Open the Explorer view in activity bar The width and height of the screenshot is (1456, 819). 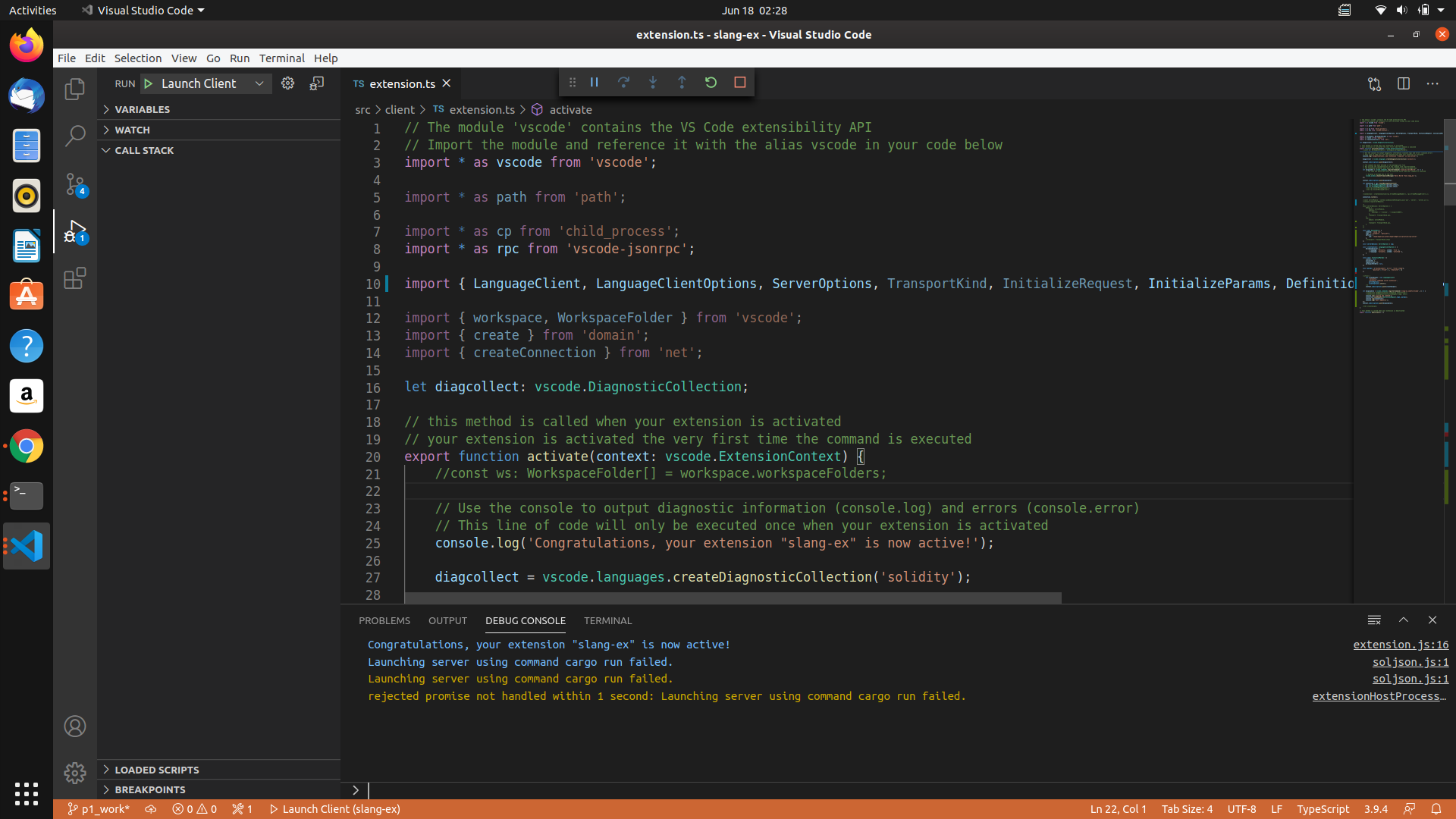click(x=74, y=89)
